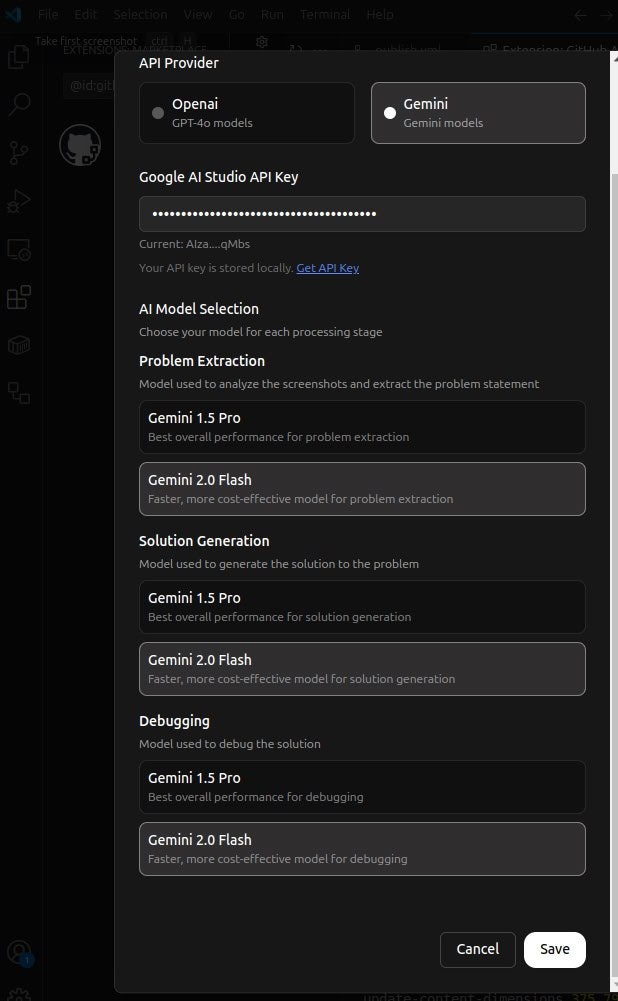
Task: Choose Gemini 2.0 Flash for Solution Generation
Action: (362, 669)
